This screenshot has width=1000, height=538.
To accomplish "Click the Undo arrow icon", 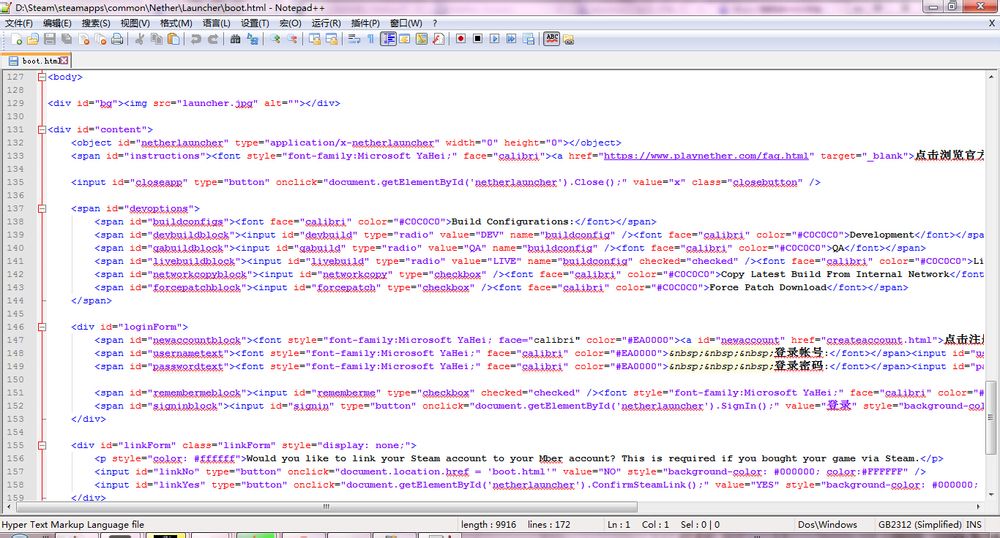I will [x=196, y=40].
